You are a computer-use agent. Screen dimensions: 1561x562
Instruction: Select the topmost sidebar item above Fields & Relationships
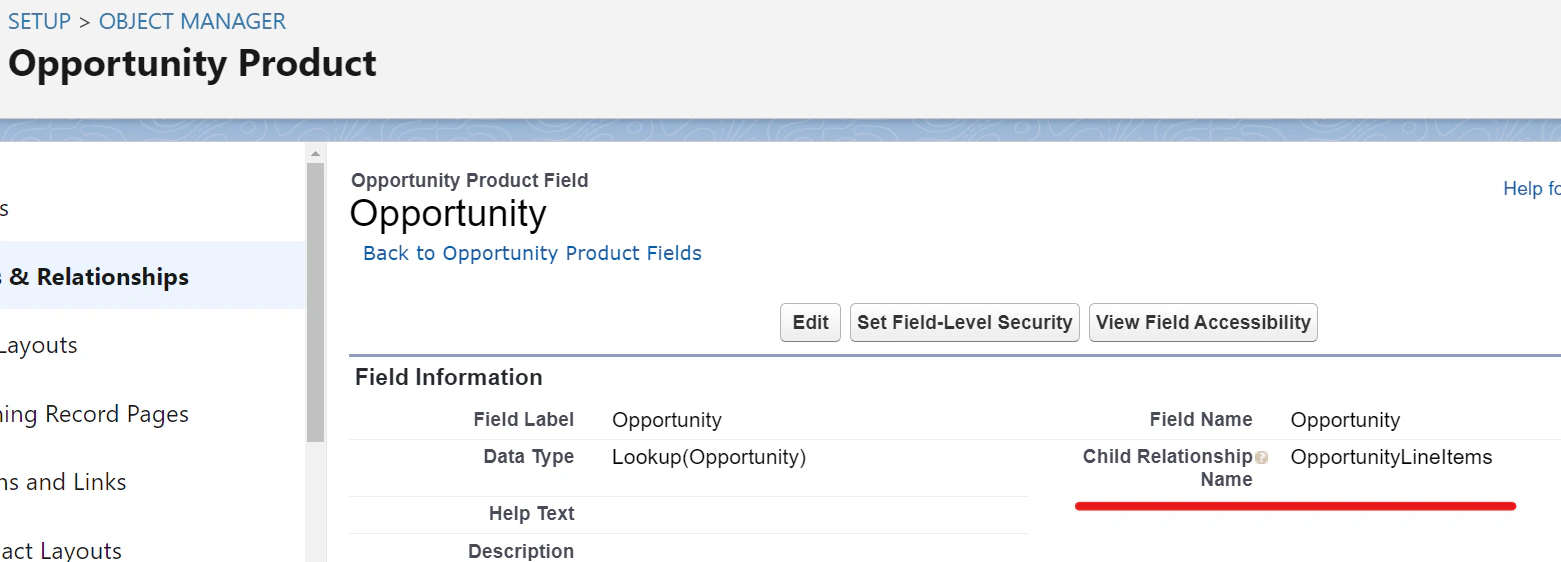[6, 208]
